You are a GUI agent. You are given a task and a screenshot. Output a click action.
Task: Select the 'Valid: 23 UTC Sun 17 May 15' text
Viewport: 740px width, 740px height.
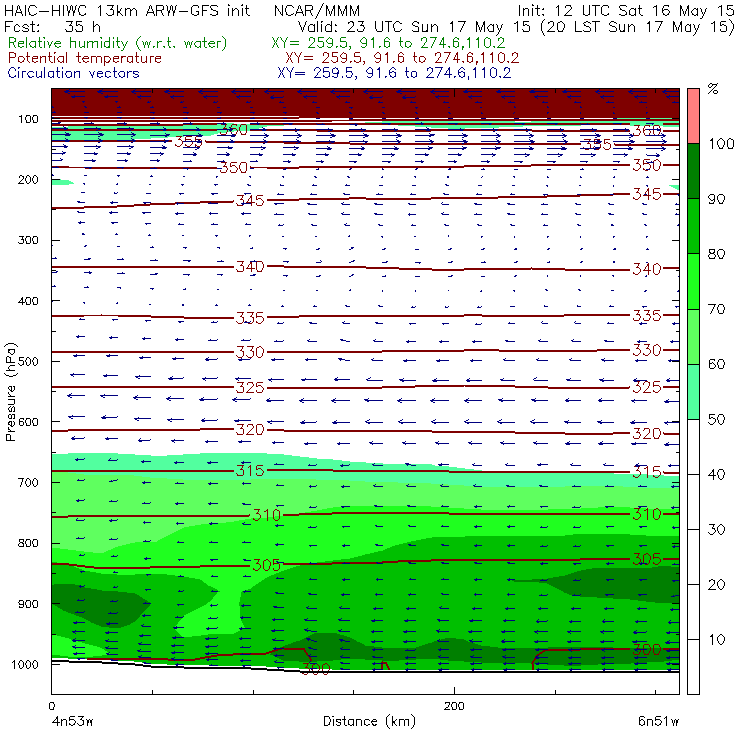pos(414,26)
